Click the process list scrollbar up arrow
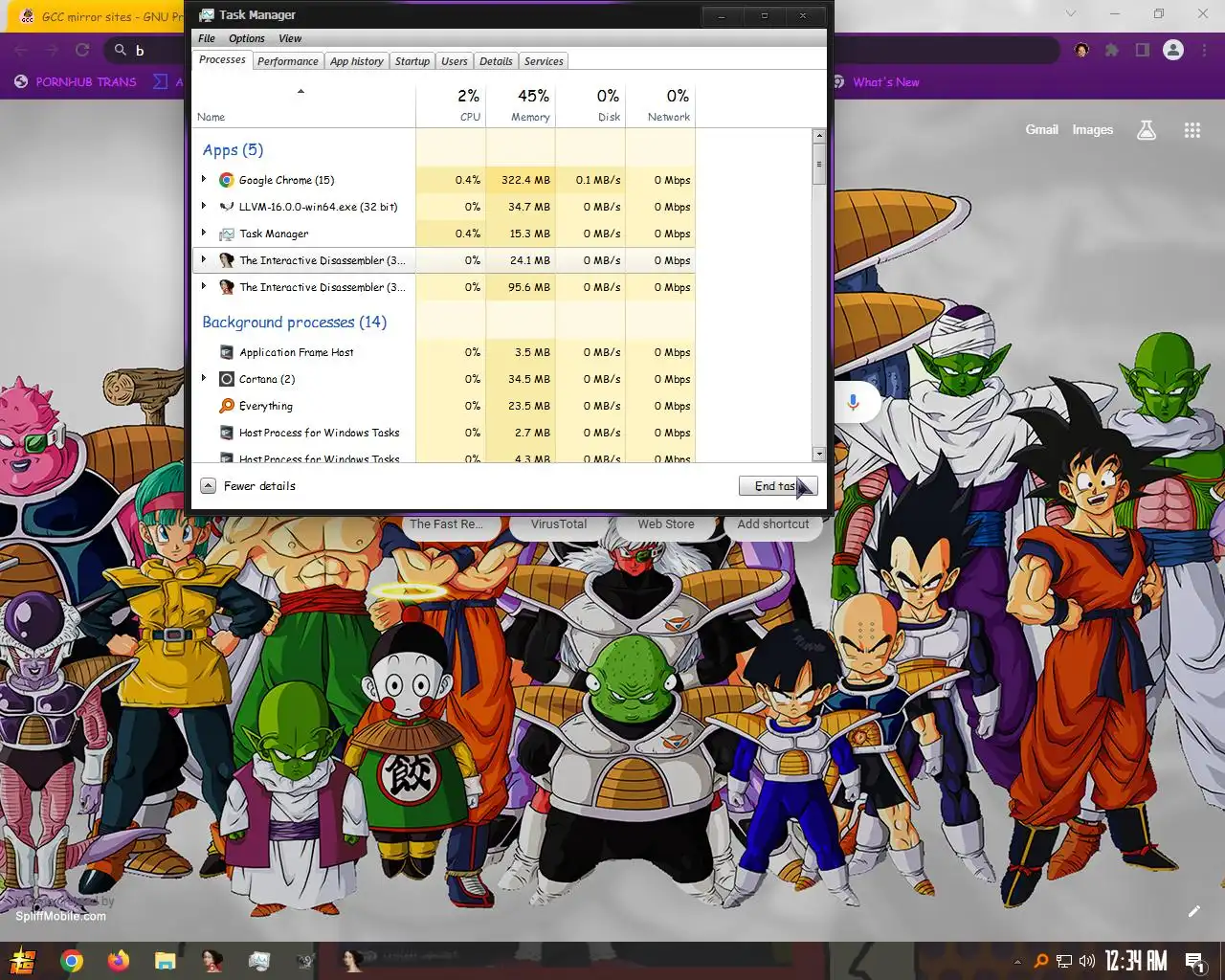 click(x=819, y=136)
